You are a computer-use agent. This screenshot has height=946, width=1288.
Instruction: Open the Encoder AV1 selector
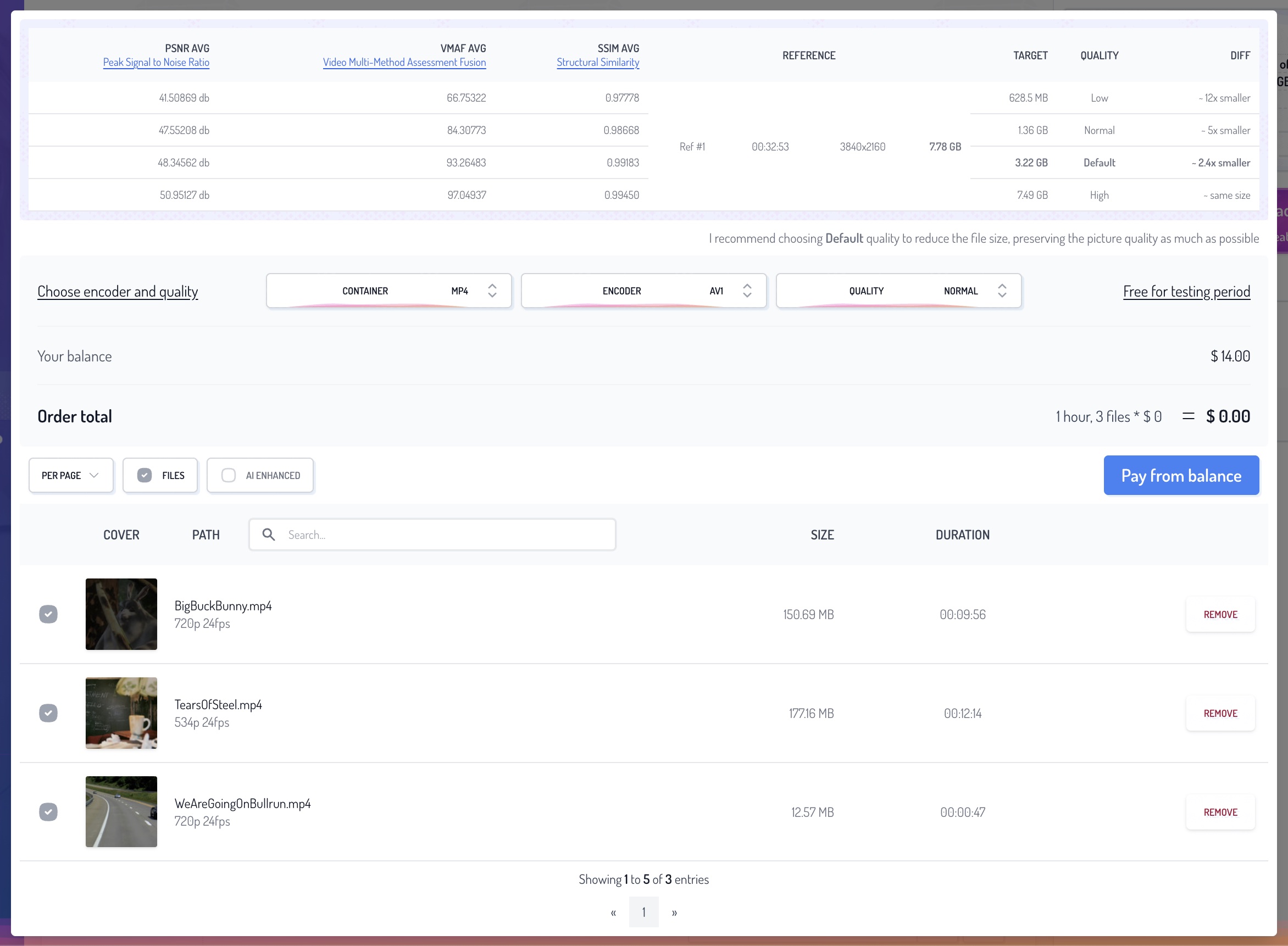pyautogui.click(x=643, y=291)
